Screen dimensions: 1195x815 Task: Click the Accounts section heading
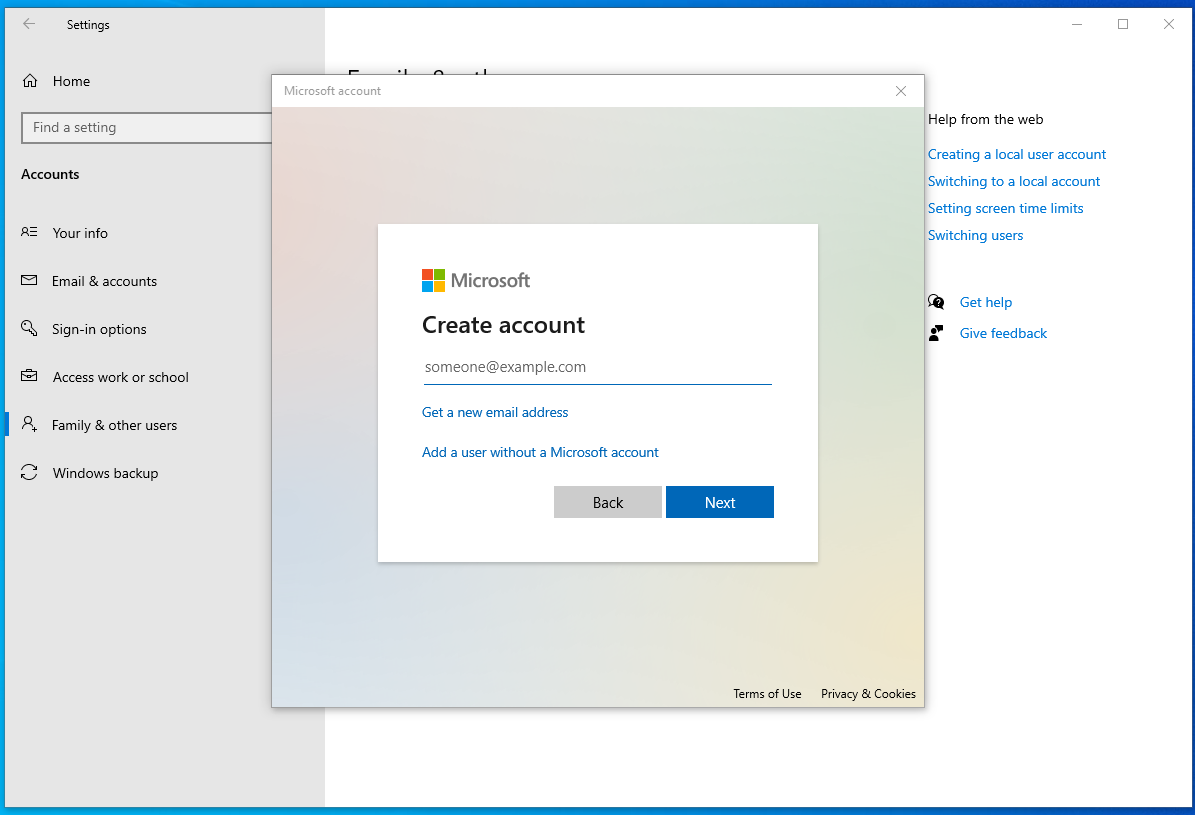(x=50, y=174)
